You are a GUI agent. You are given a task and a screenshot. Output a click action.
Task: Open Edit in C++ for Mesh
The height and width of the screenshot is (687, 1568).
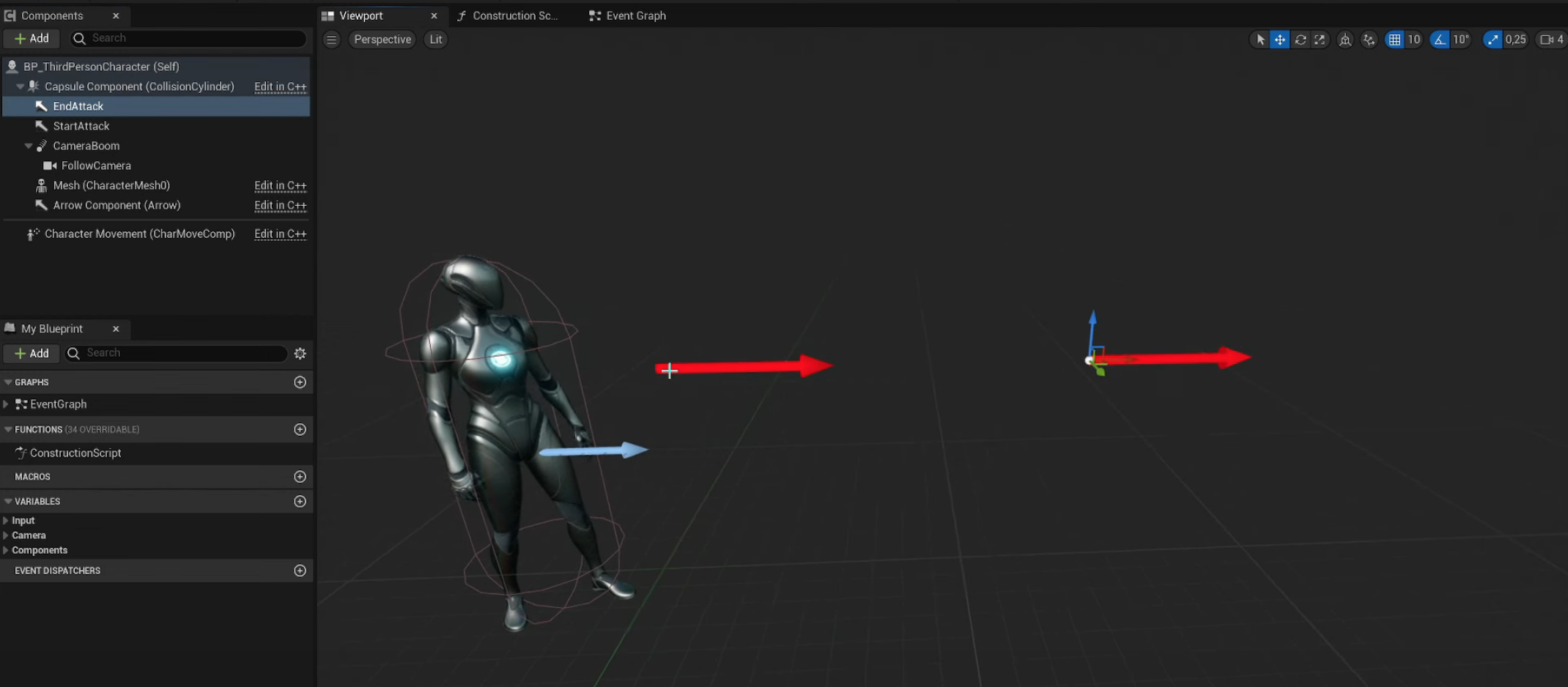tap(280, 185)
